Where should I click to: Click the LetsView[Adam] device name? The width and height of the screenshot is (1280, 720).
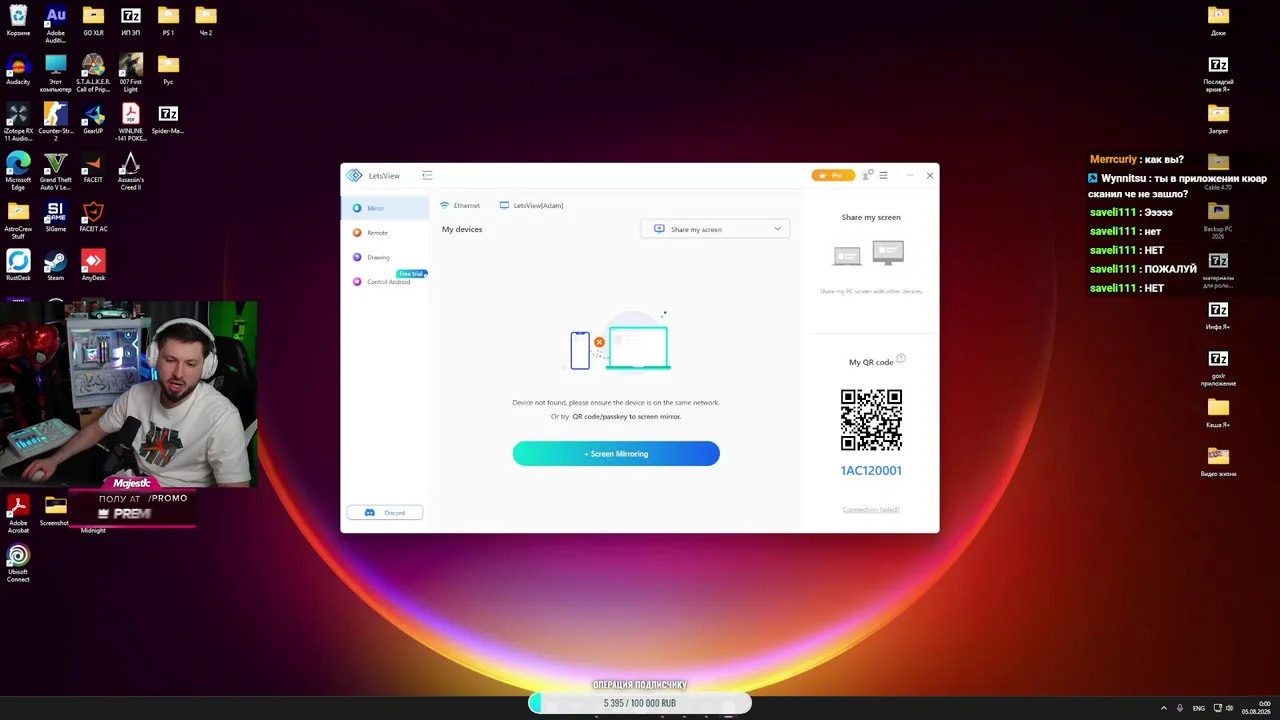(x=532, y=205)
